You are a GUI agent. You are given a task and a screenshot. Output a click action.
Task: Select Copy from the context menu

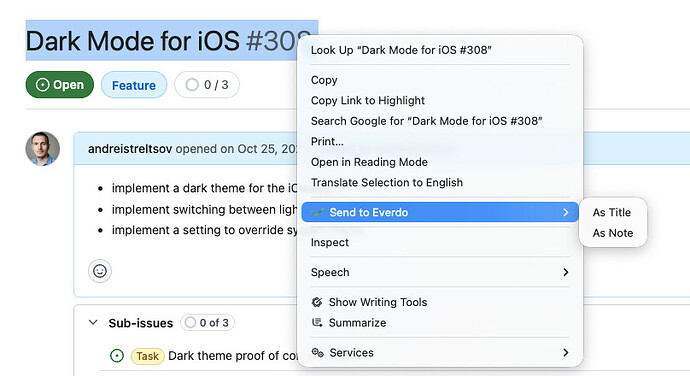click(440, 80)
